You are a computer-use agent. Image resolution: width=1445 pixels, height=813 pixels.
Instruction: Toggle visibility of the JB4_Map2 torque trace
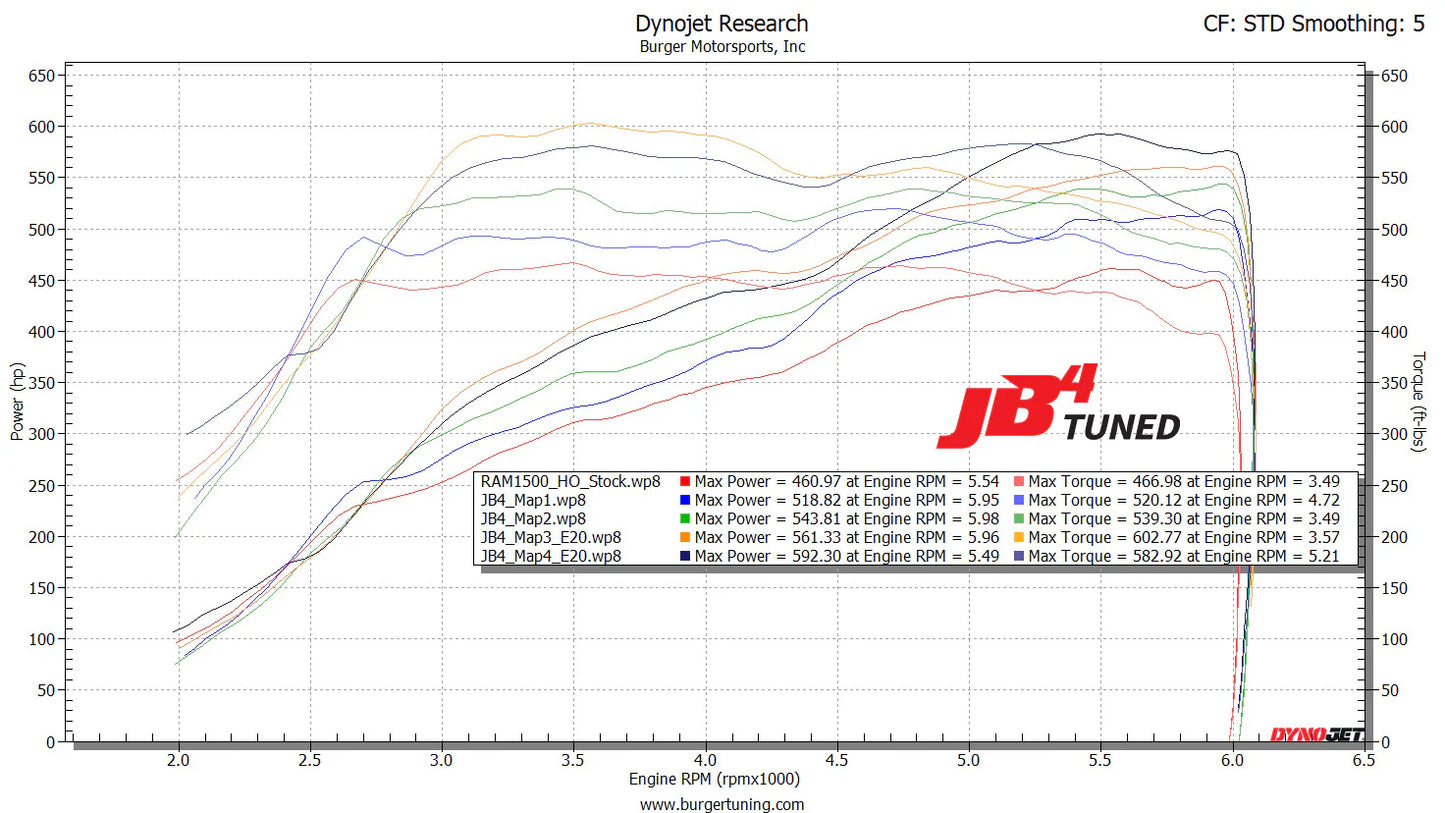(x=1020, y=519)
